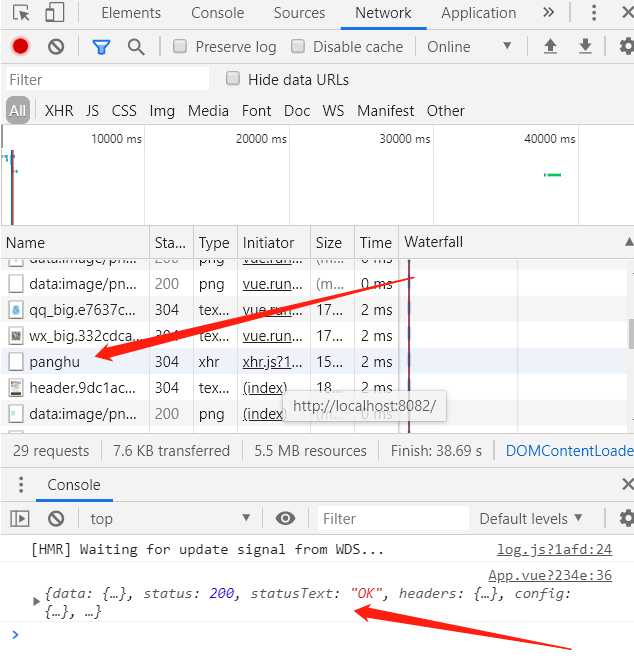Viewport: 634px width, 663px height.
Task: Open the top JavaScript context dropdown
Action: click(169, 518)
